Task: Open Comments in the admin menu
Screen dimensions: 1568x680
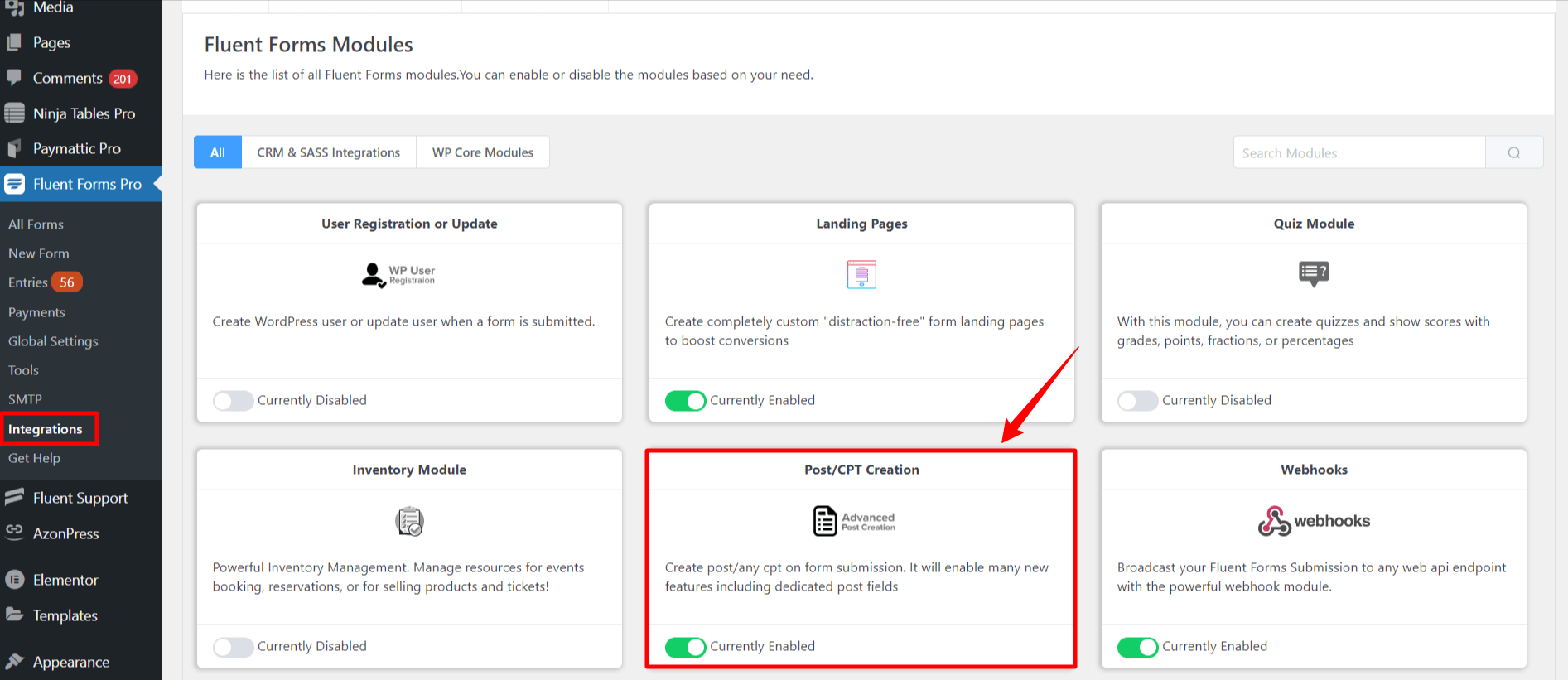Action: tap(67, 78)
